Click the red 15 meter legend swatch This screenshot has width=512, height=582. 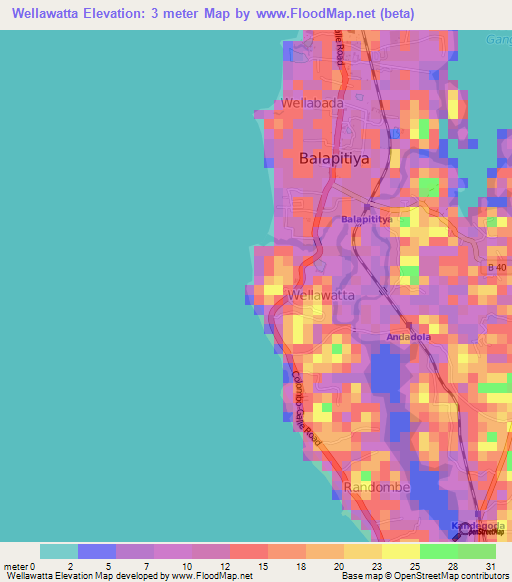tap(249, 551)
